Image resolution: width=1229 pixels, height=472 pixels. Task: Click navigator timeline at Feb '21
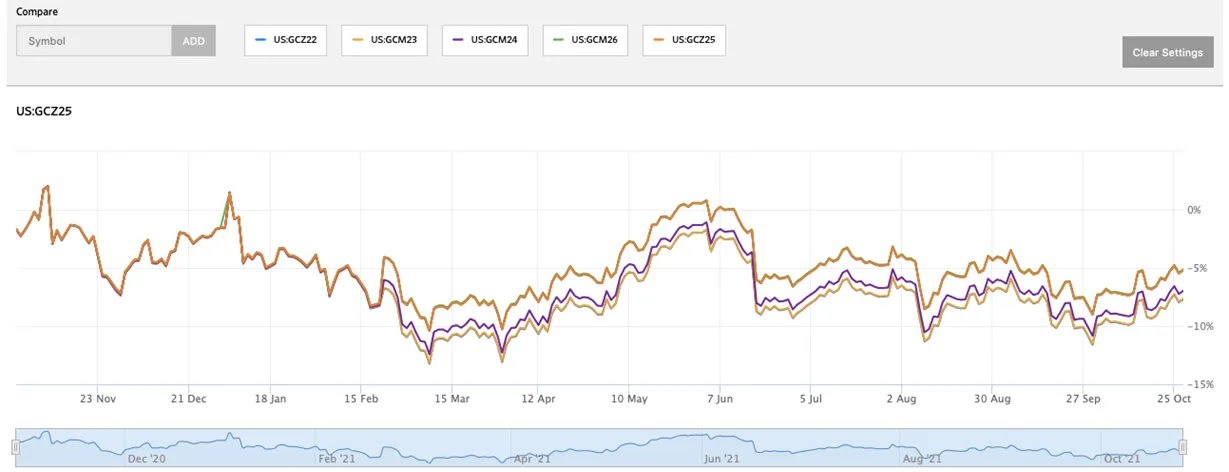click(337, 459)
